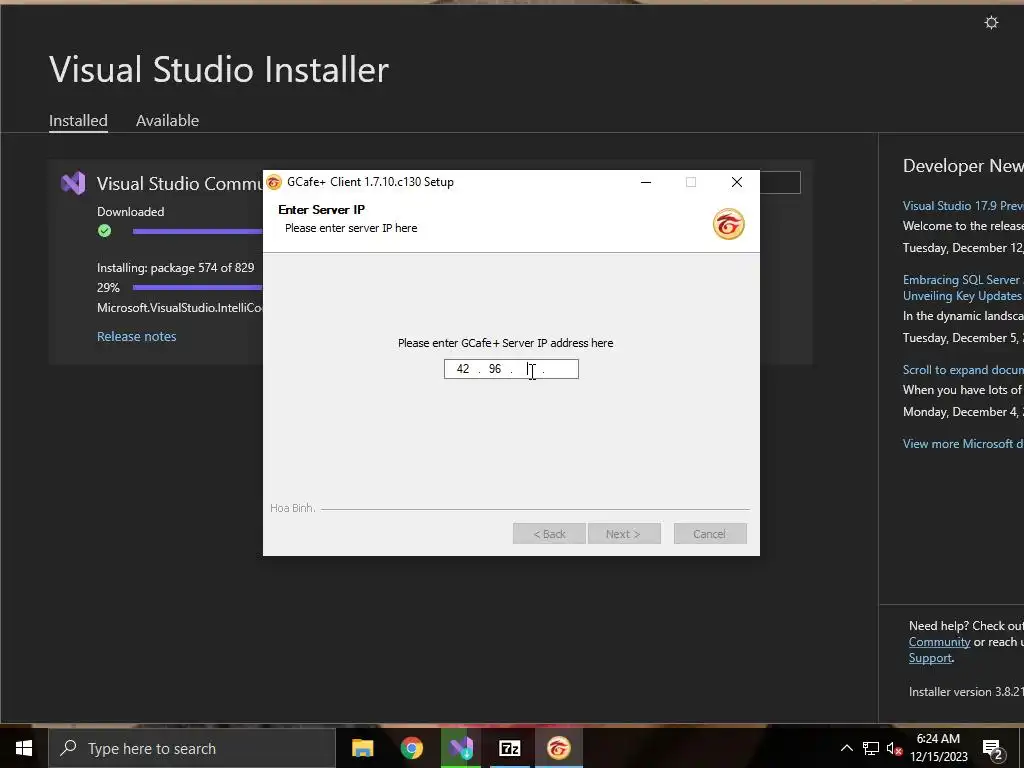Click the Downloaded progress bar
Image resolution: width=1024 pixels, height=768 pixels.
coord(197,231)
